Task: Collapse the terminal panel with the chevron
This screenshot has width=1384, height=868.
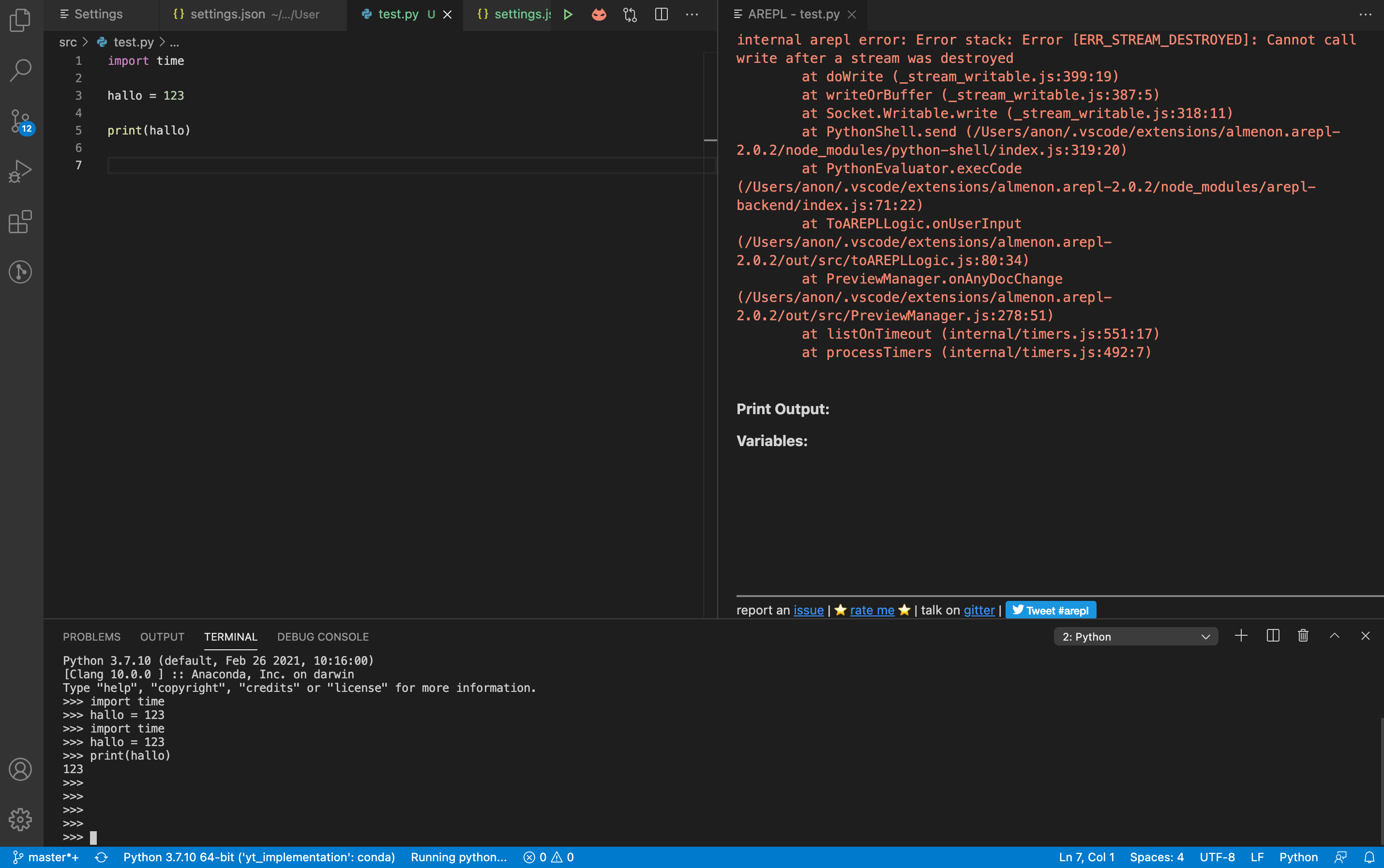Action: pos(1334,635)
